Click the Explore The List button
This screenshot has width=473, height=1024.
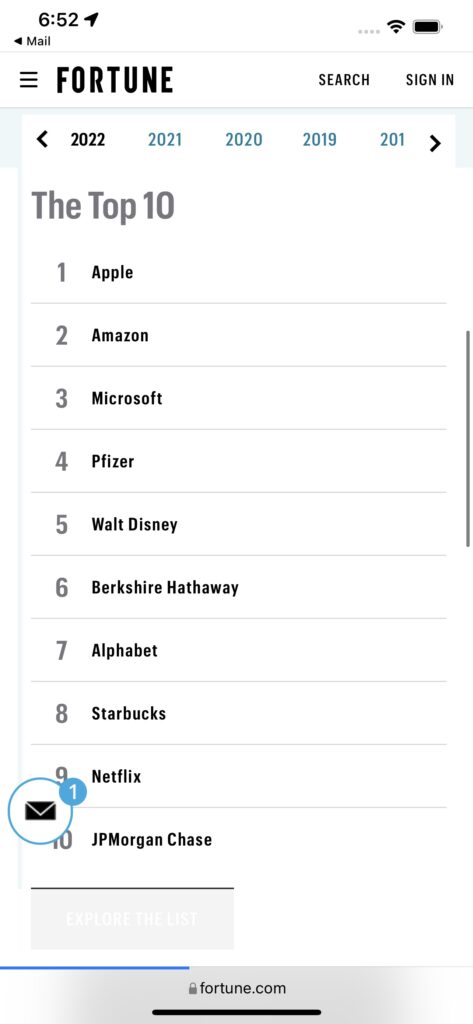pyautogui.click(x=132, y=919)
